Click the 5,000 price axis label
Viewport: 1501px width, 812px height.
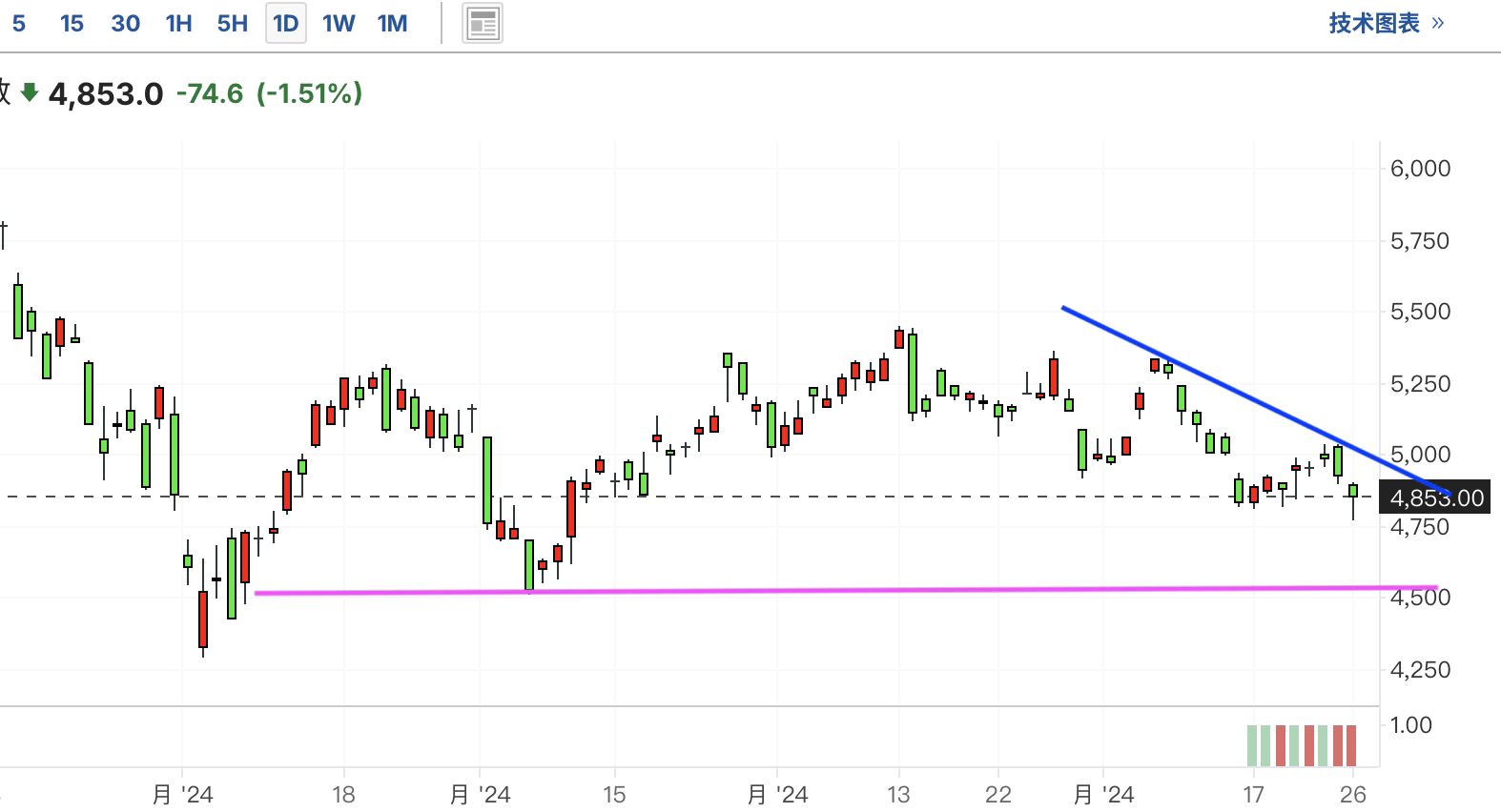1420,455
